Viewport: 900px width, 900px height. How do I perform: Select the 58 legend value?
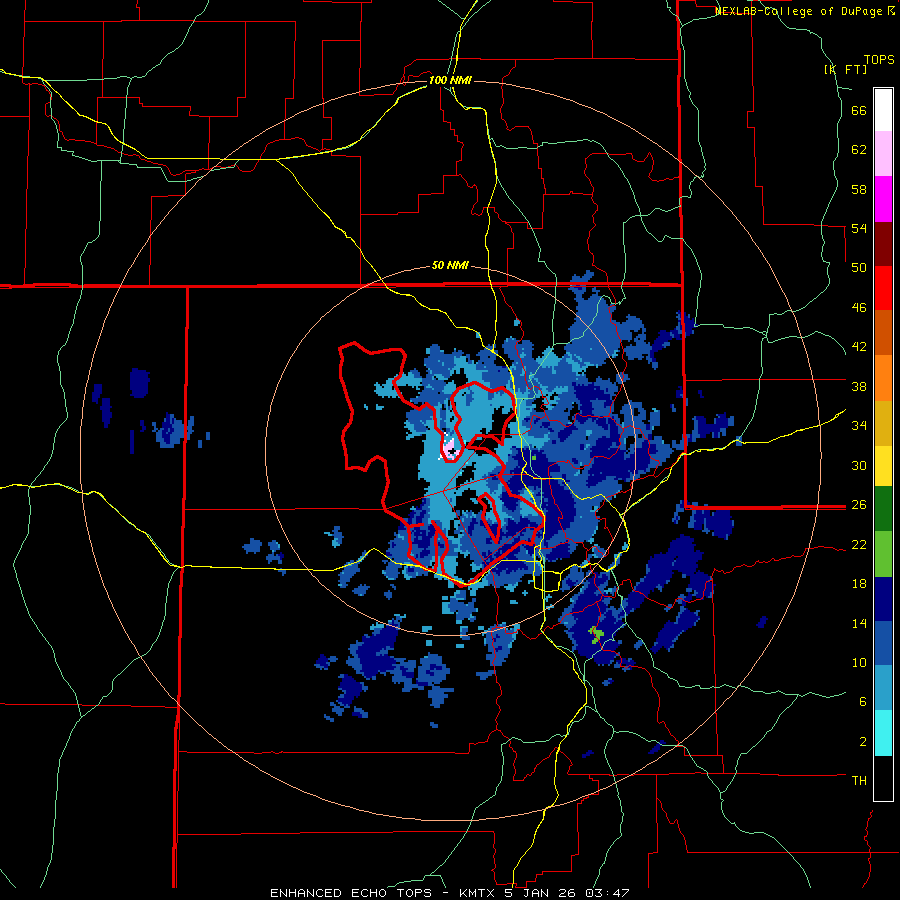click(859, 189)
